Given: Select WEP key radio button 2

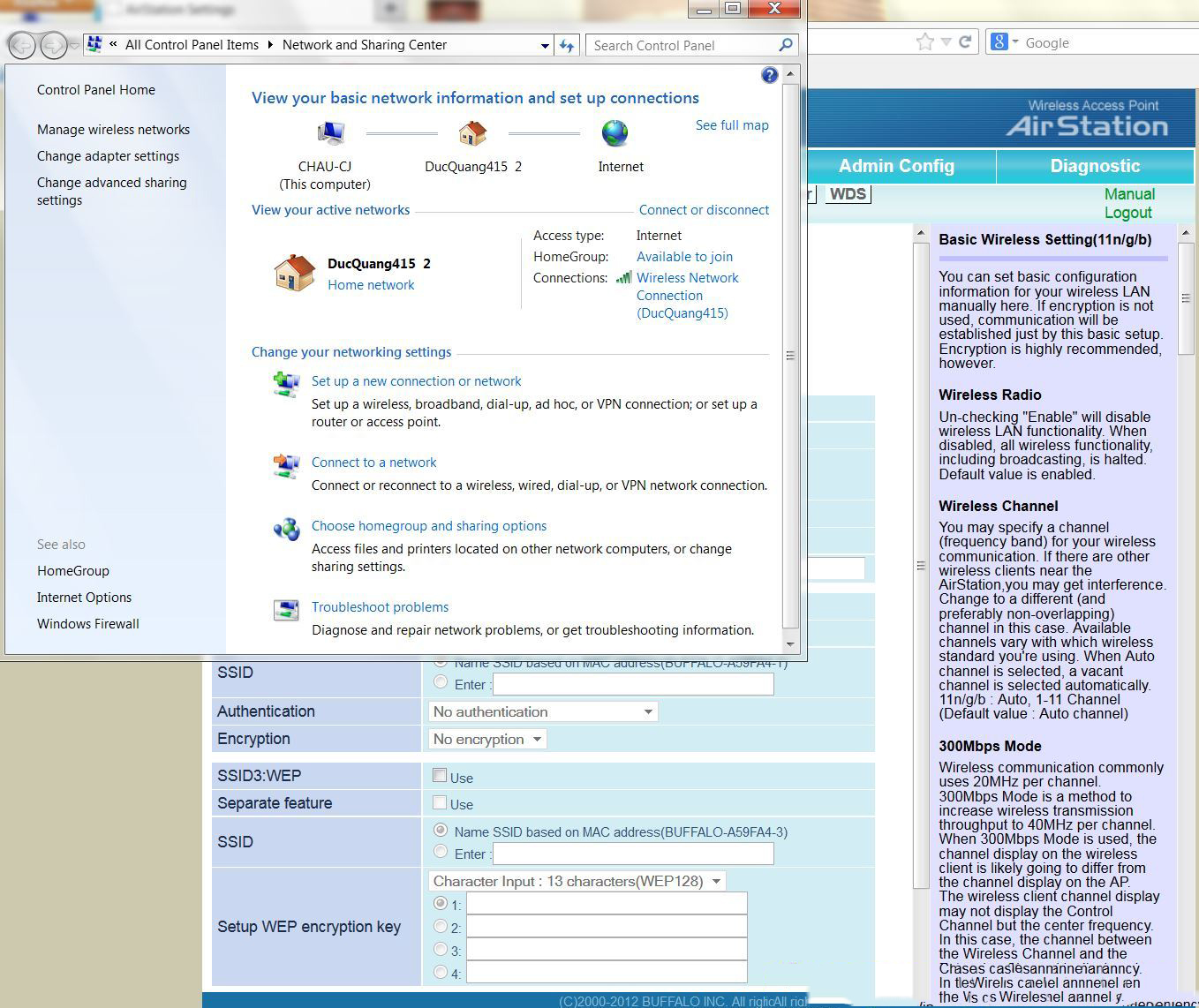Looking at the screenshot, I should coord(440,926).
